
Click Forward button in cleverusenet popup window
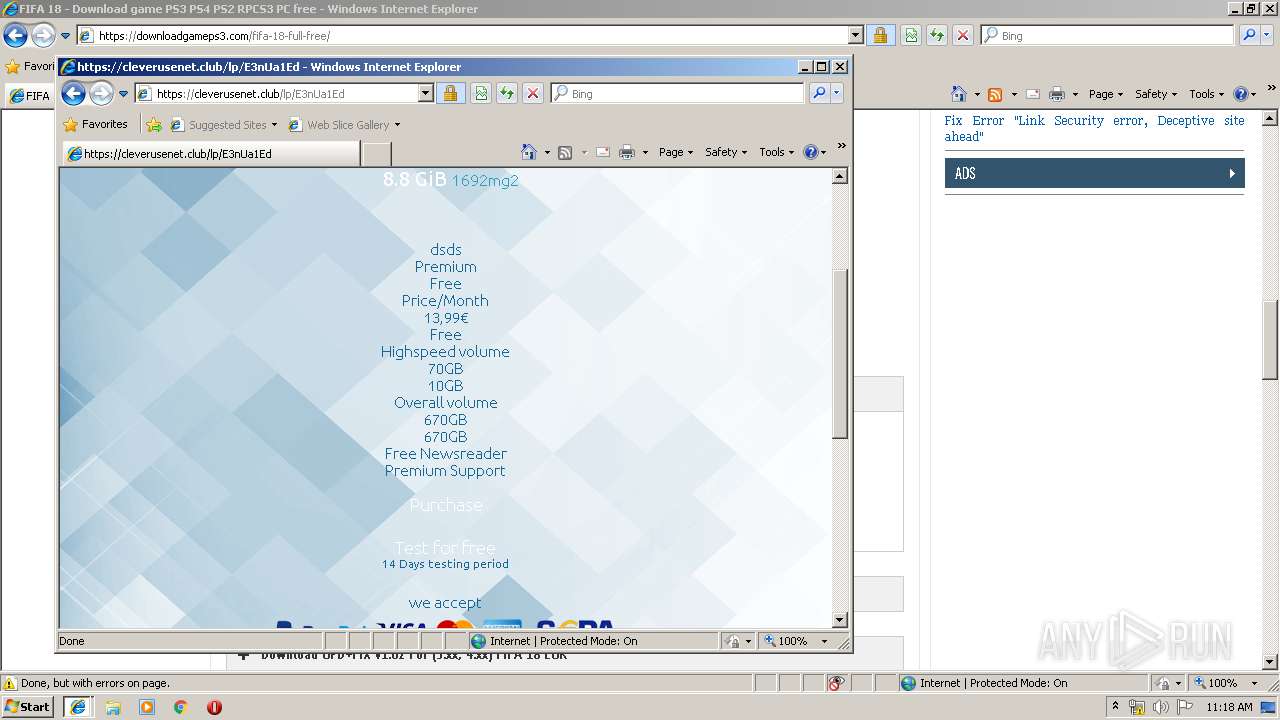tap(101, 93)
